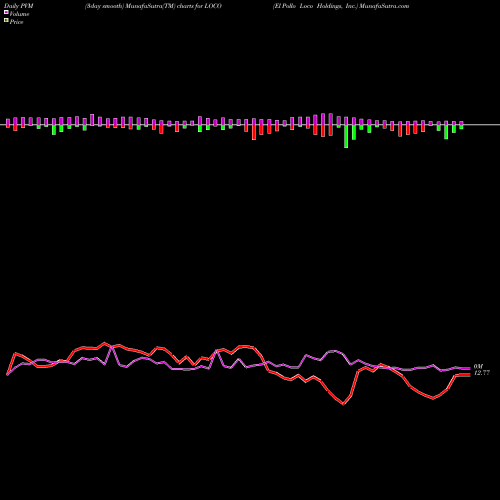Click the red-green Price legend swatch

click(6, 21)
